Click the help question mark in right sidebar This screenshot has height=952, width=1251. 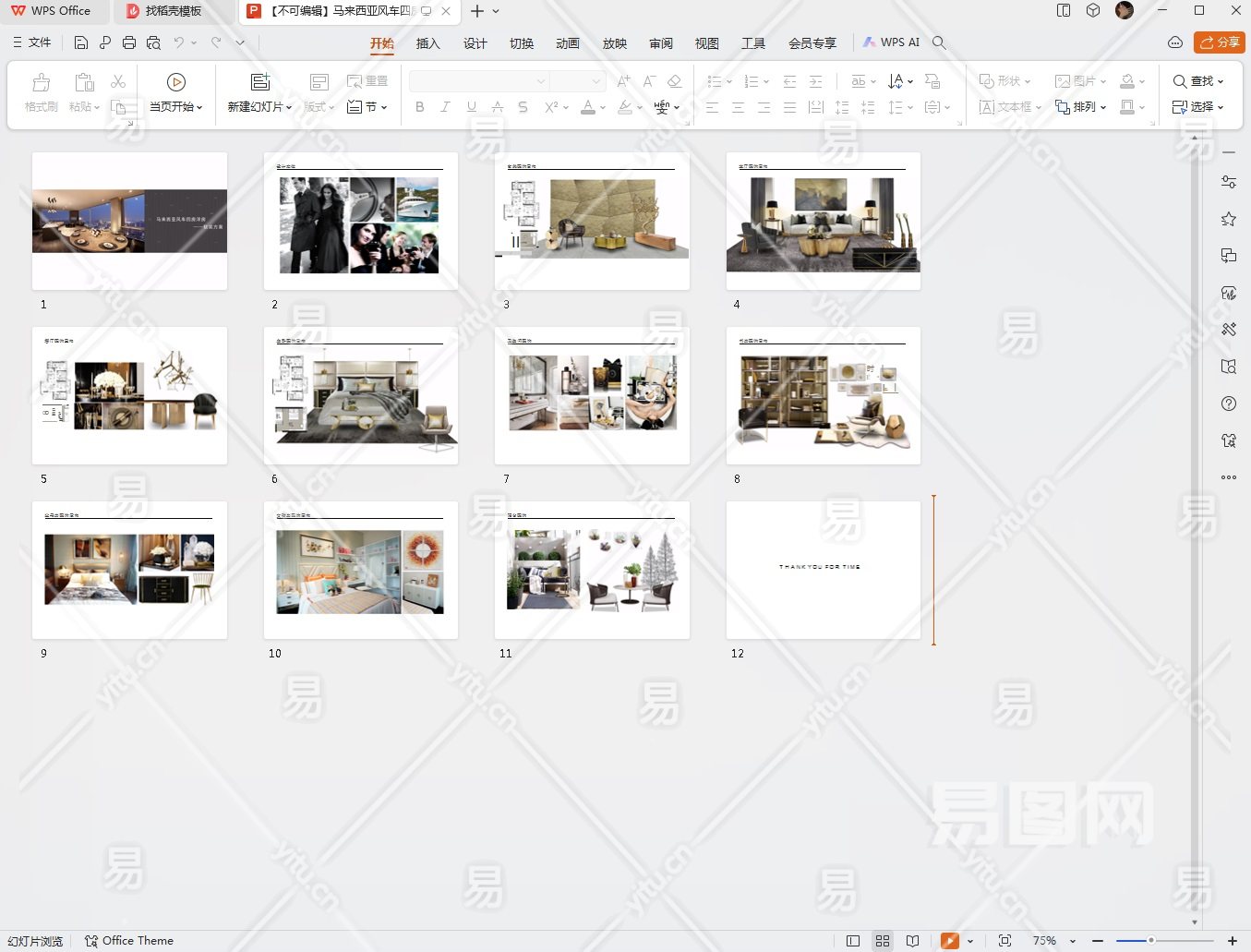(x=1228, y=404)
